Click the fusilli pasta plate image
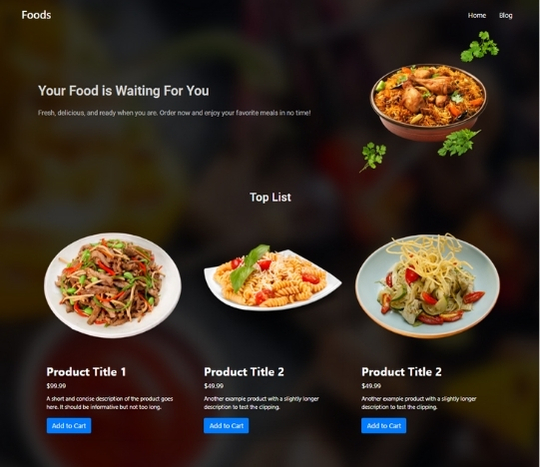Viewport: 540px width, 467px height. [x=272, y=278]
